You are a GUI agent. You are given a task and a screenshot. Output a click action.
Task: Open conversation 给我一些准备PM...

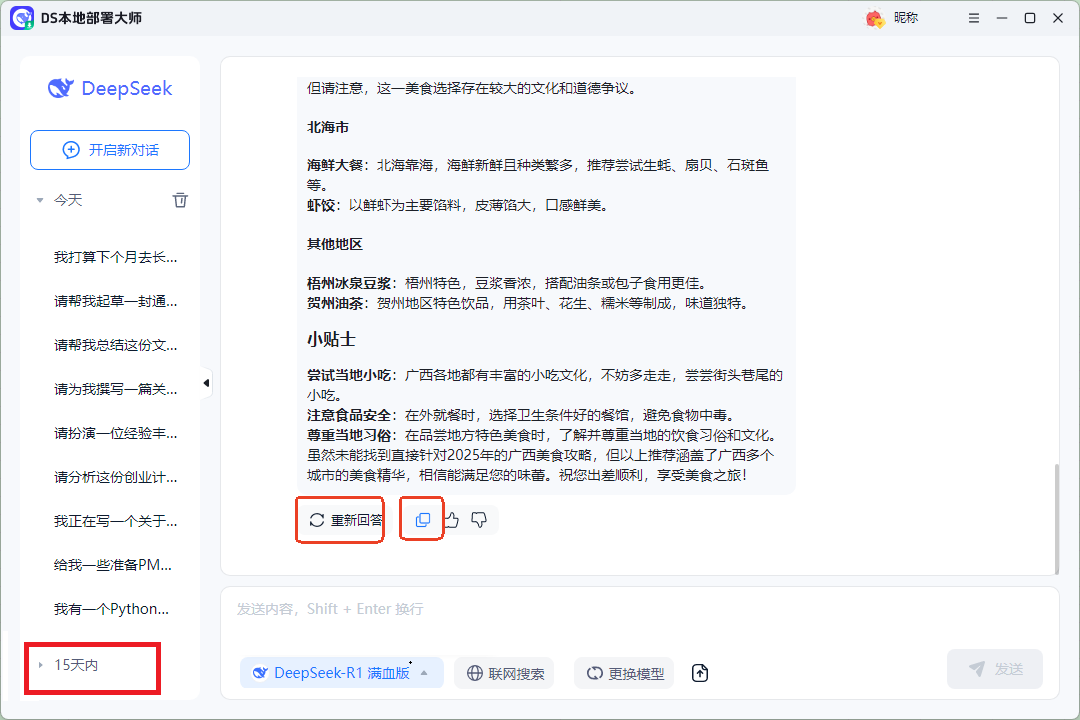[113, 566]
